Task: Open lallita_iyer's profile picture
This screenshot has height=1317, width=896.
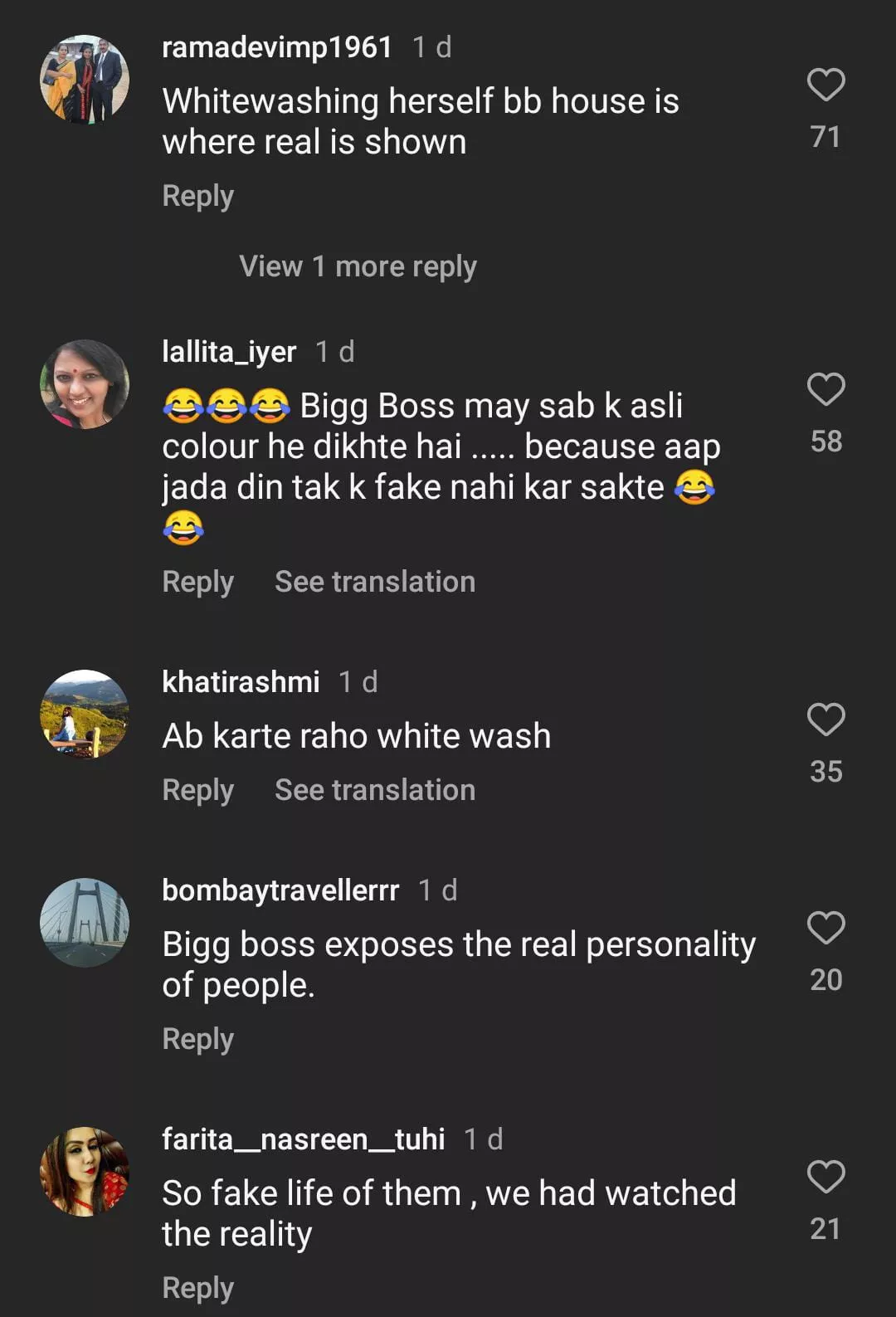Action: point(85,384)
